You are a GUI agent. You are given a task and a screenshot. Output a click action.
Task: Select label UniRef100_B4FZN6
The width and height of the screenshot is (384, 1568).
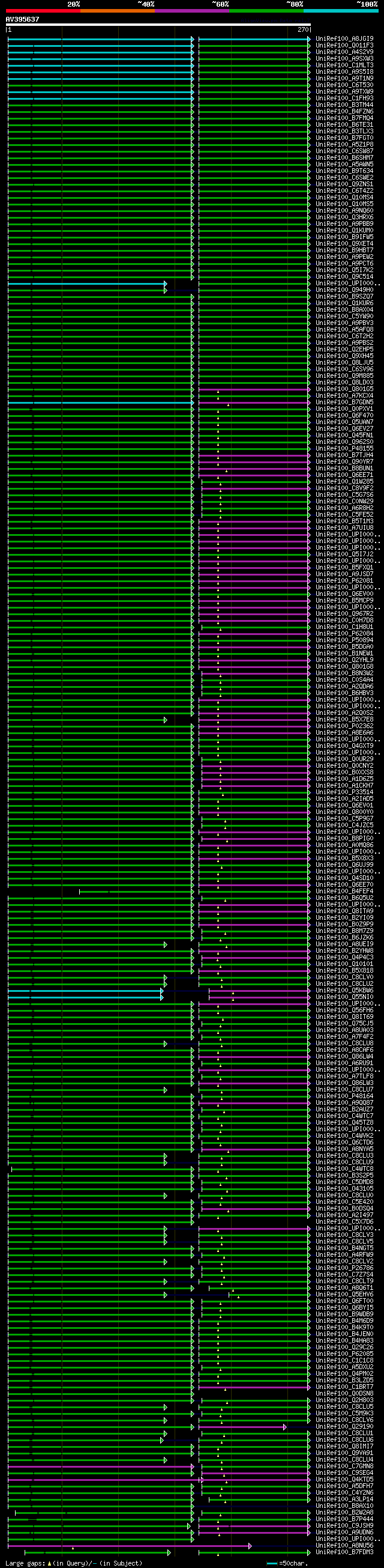344,111
